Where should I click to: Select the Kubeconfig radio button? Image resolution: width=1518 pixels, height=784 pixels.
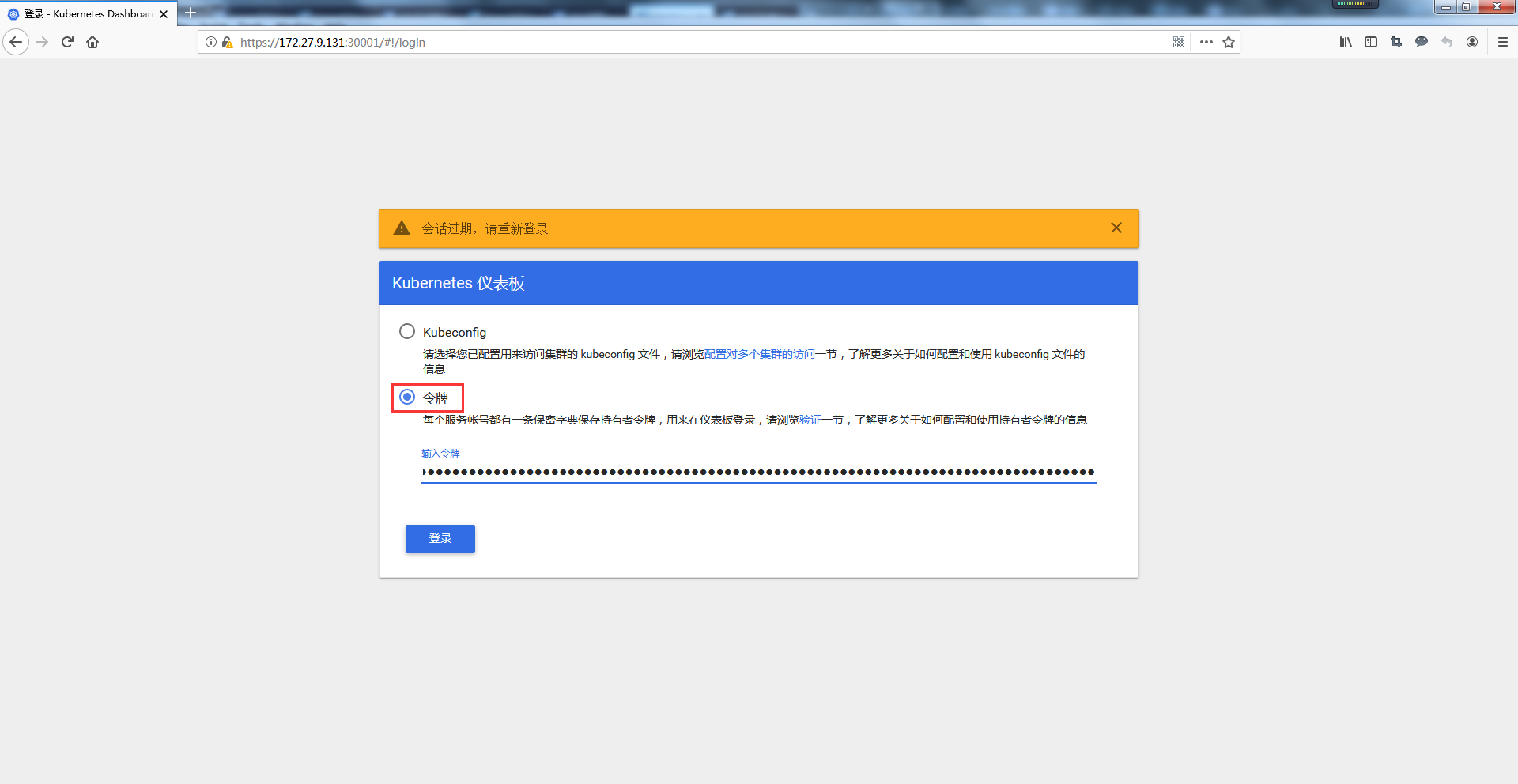[407, 331]
